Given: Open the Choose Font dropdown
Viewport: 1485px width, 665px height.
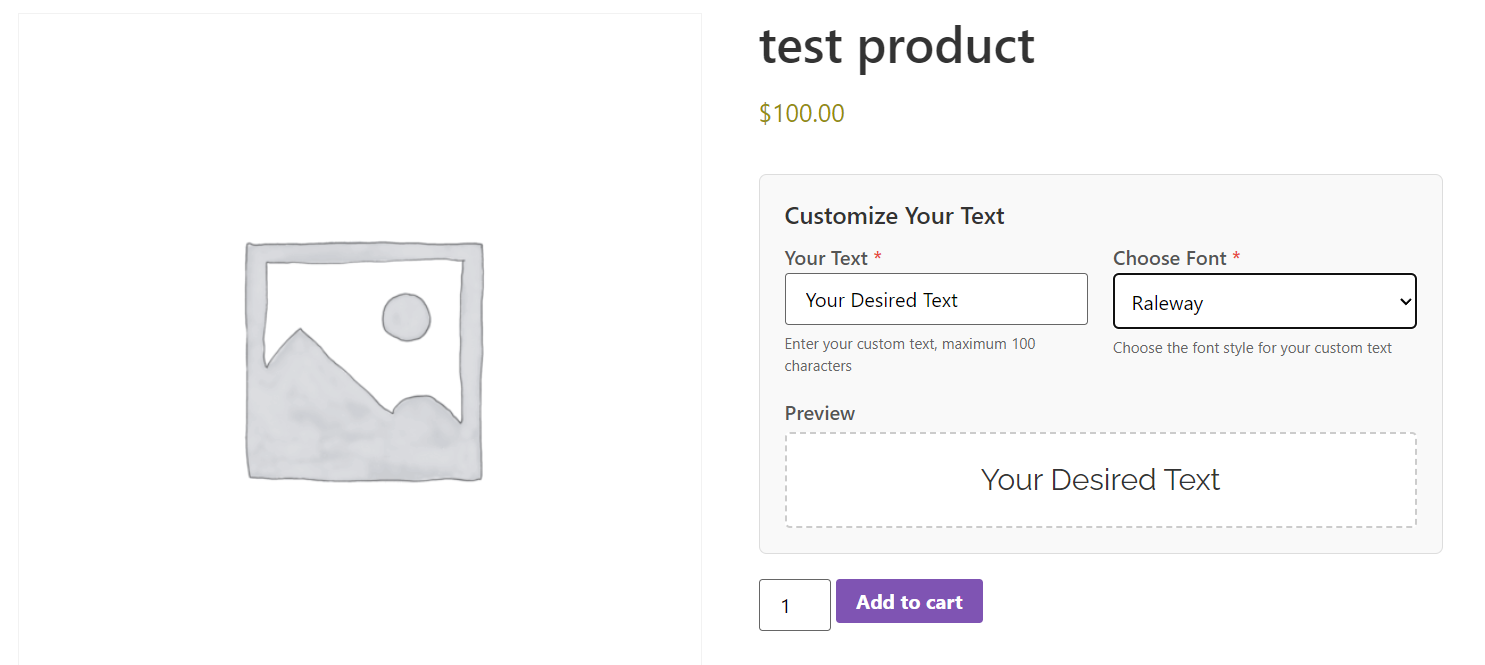Looking at the screenshot, I should coord(1264,301).
